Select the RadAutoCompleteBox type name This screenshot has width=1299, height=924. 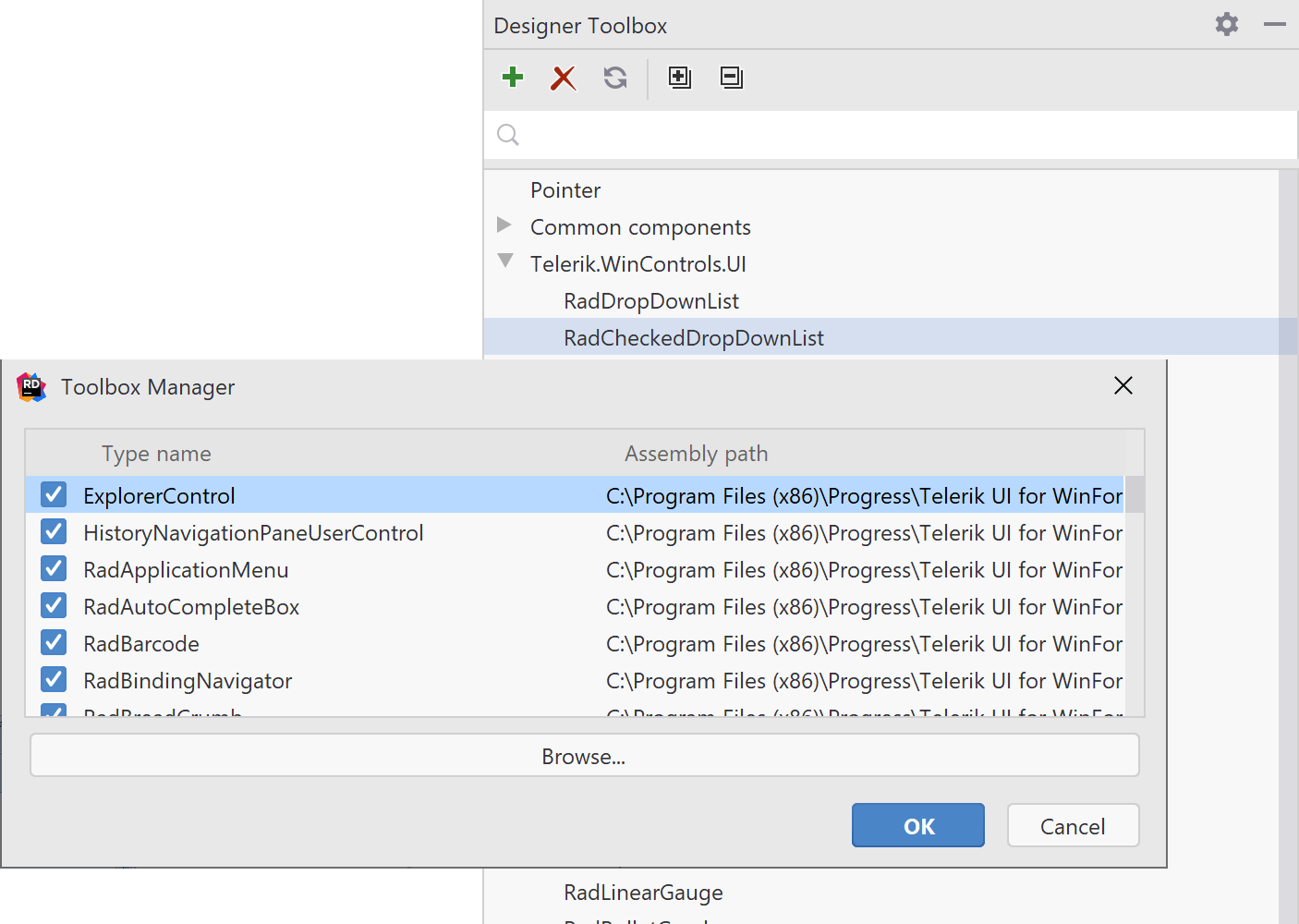coord(191,607)
